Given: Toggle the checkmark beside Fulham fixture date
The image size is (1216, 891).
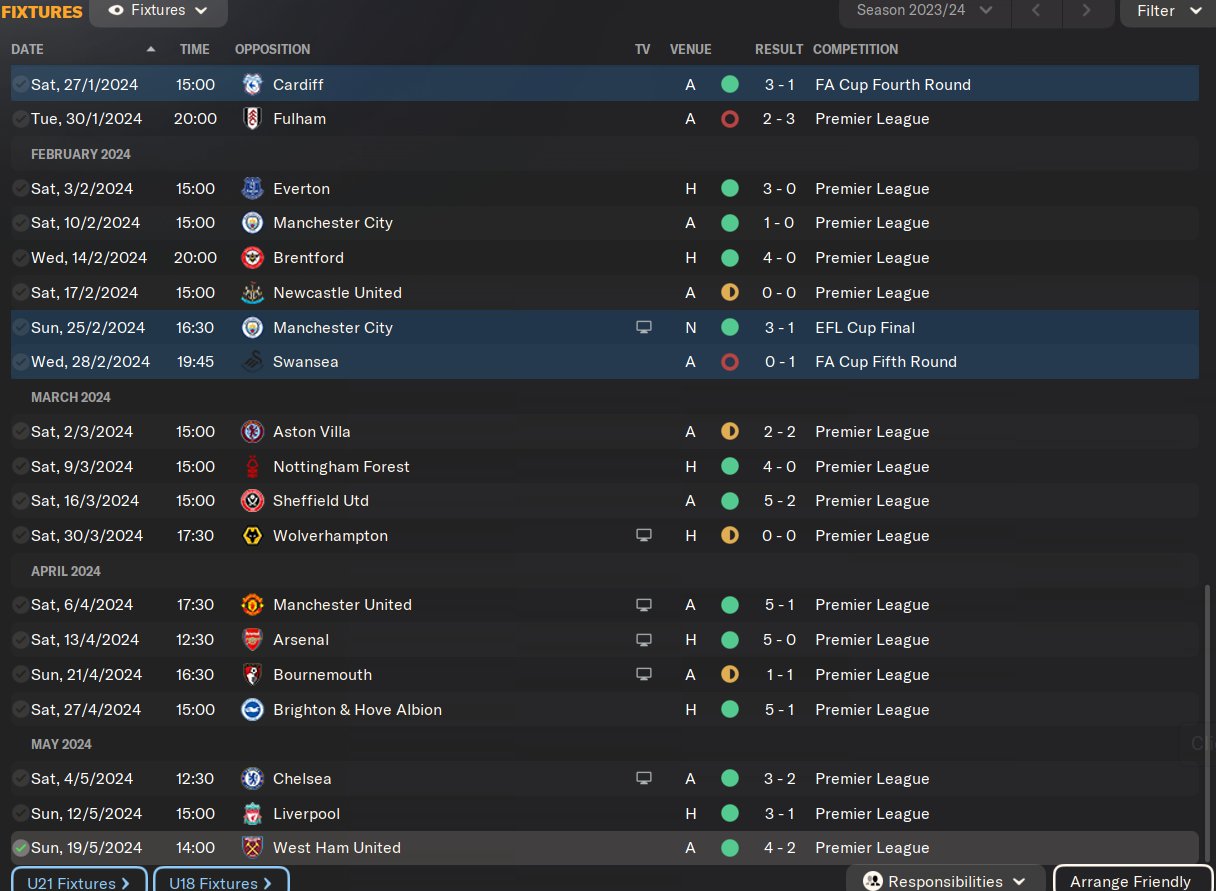Looking at the screenshot, I should pyautogui.click(x=20, y=119).
